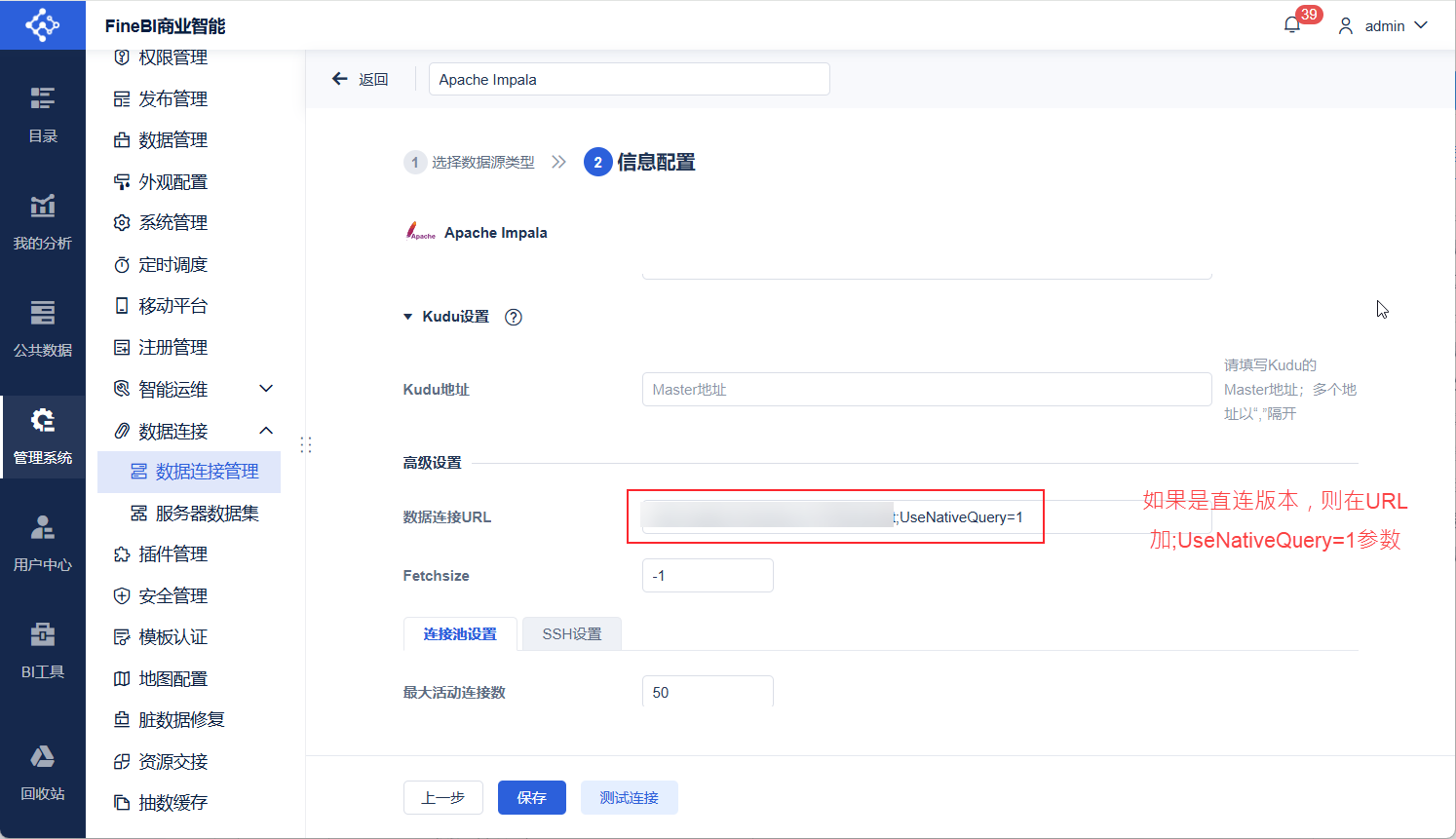Select 数据连接管理 submenu item
Image resolution: width=1456 pixels, height=839 pixels.
tap(189, 472)
